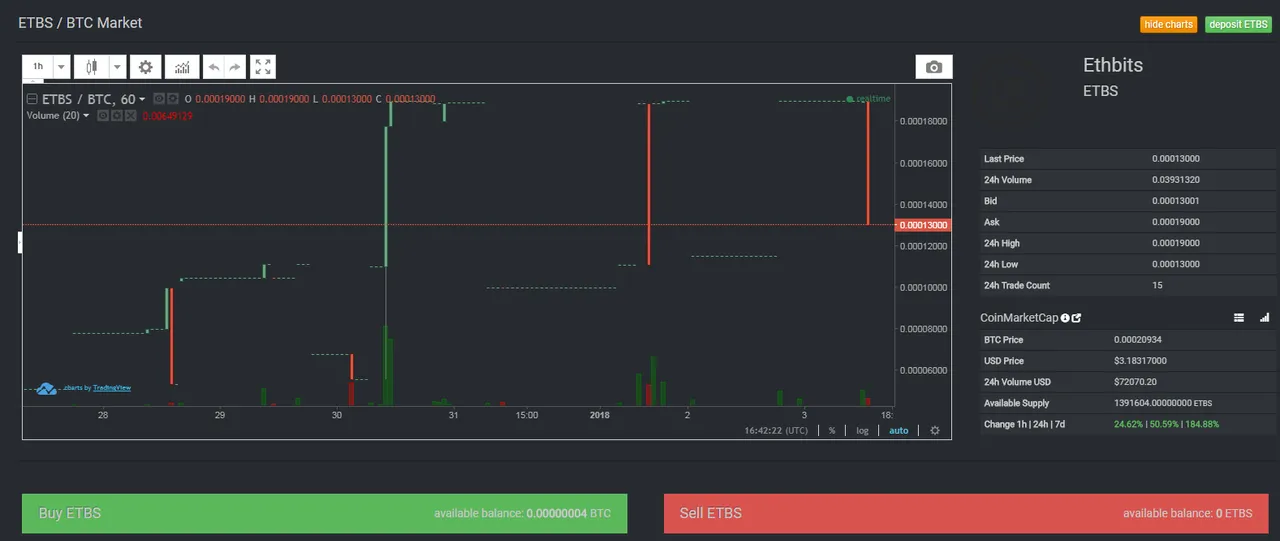1280x541 pixels.
Task: Select the candlestick chart style icon
Action: (x=92, y=67)
